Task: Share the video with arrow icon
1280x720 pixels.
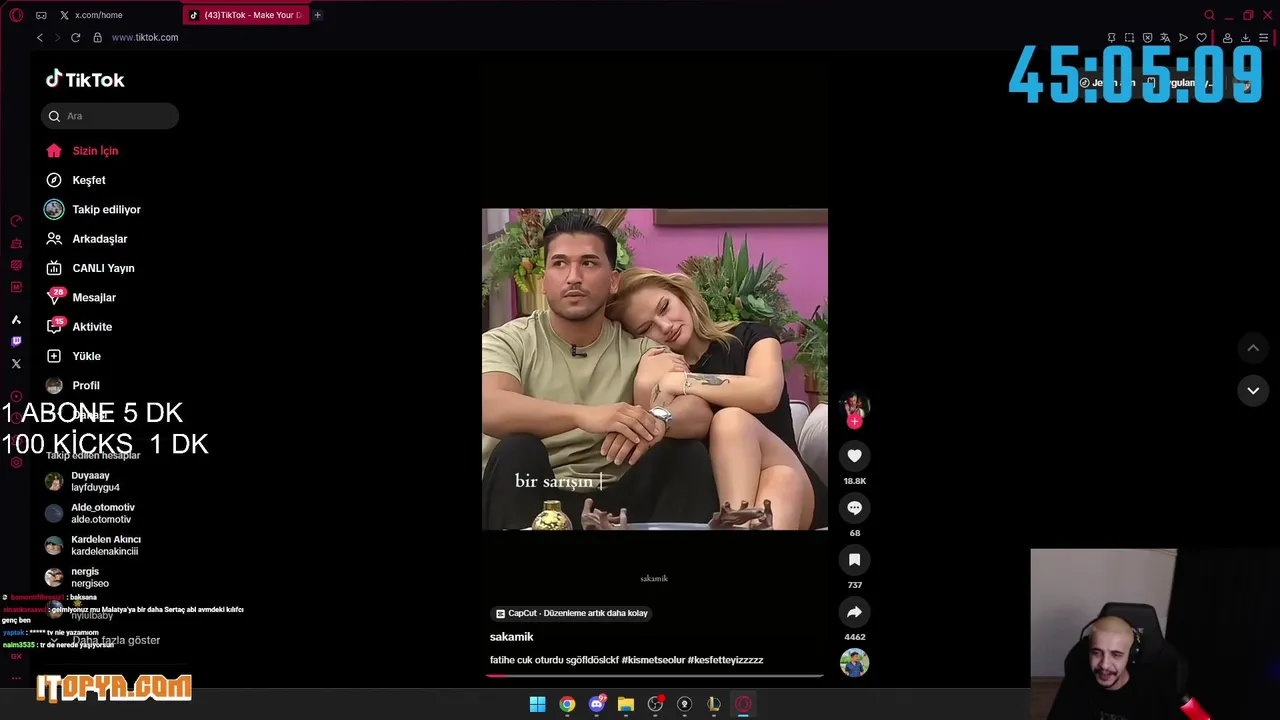Action: 854,612
